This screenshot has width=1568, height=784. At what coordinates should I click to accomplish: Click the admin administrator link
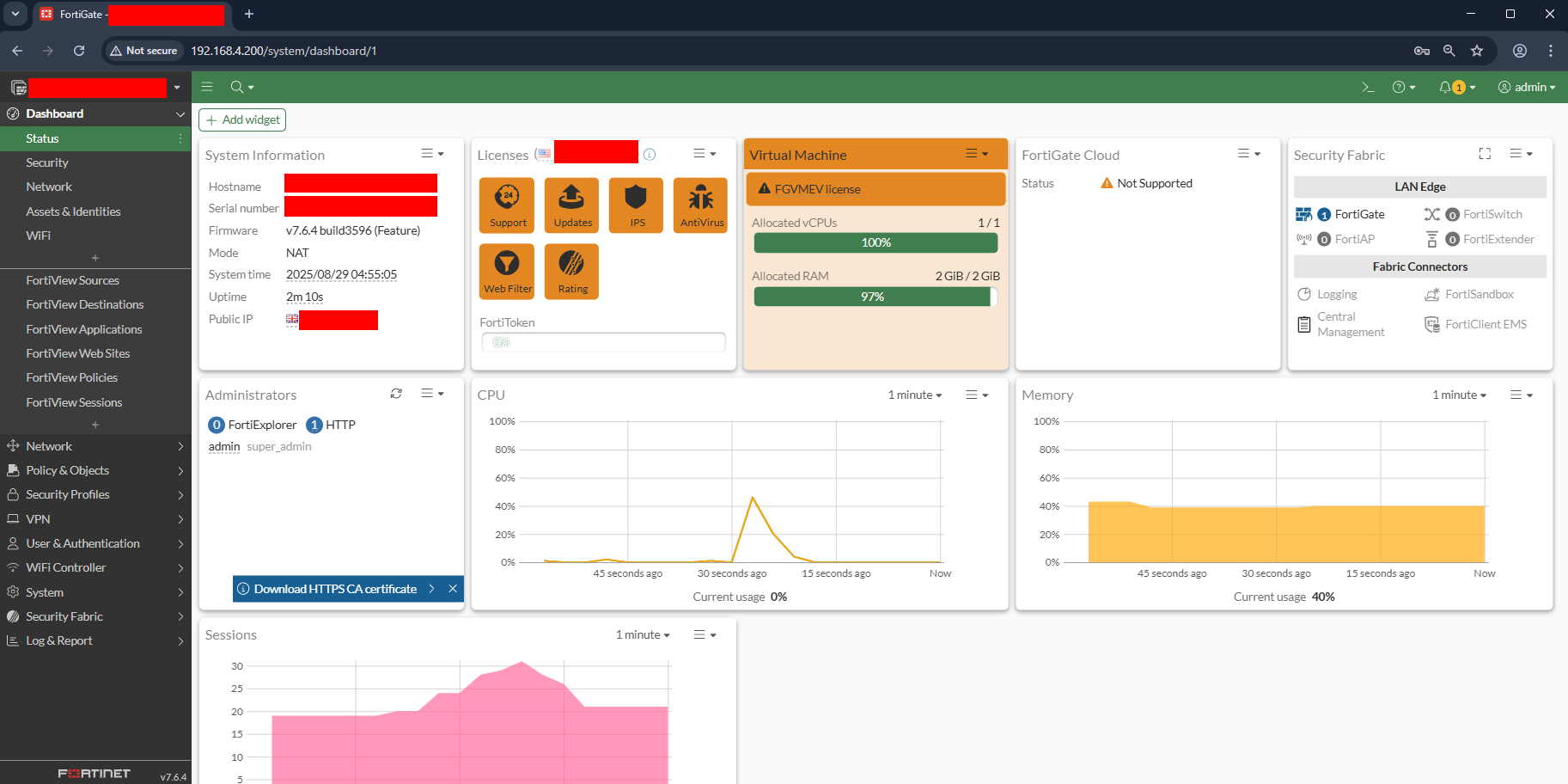tap(224, 446)
